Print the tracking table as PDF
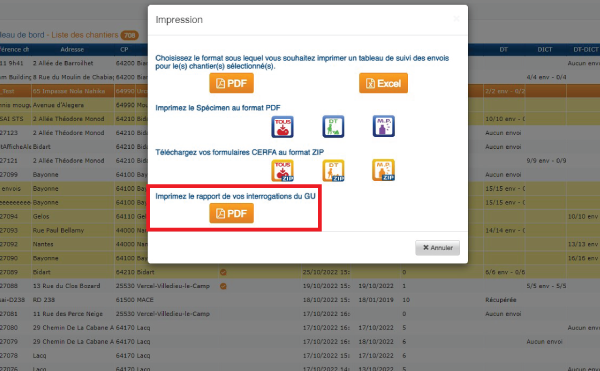The image size is (600, 371). pos(231,83)
